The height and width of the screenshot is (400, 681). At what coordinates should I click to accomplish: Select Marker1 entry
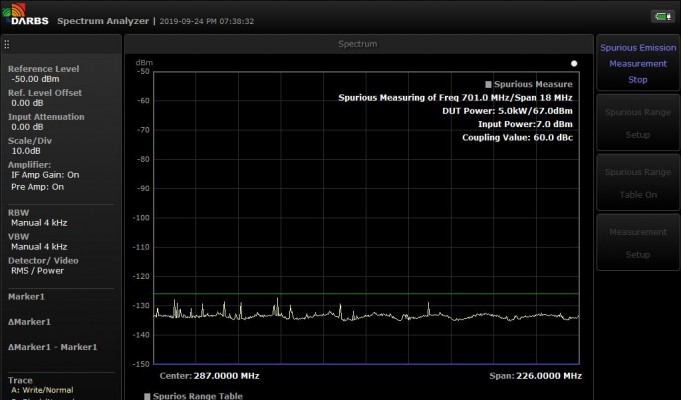click(26, 297)
